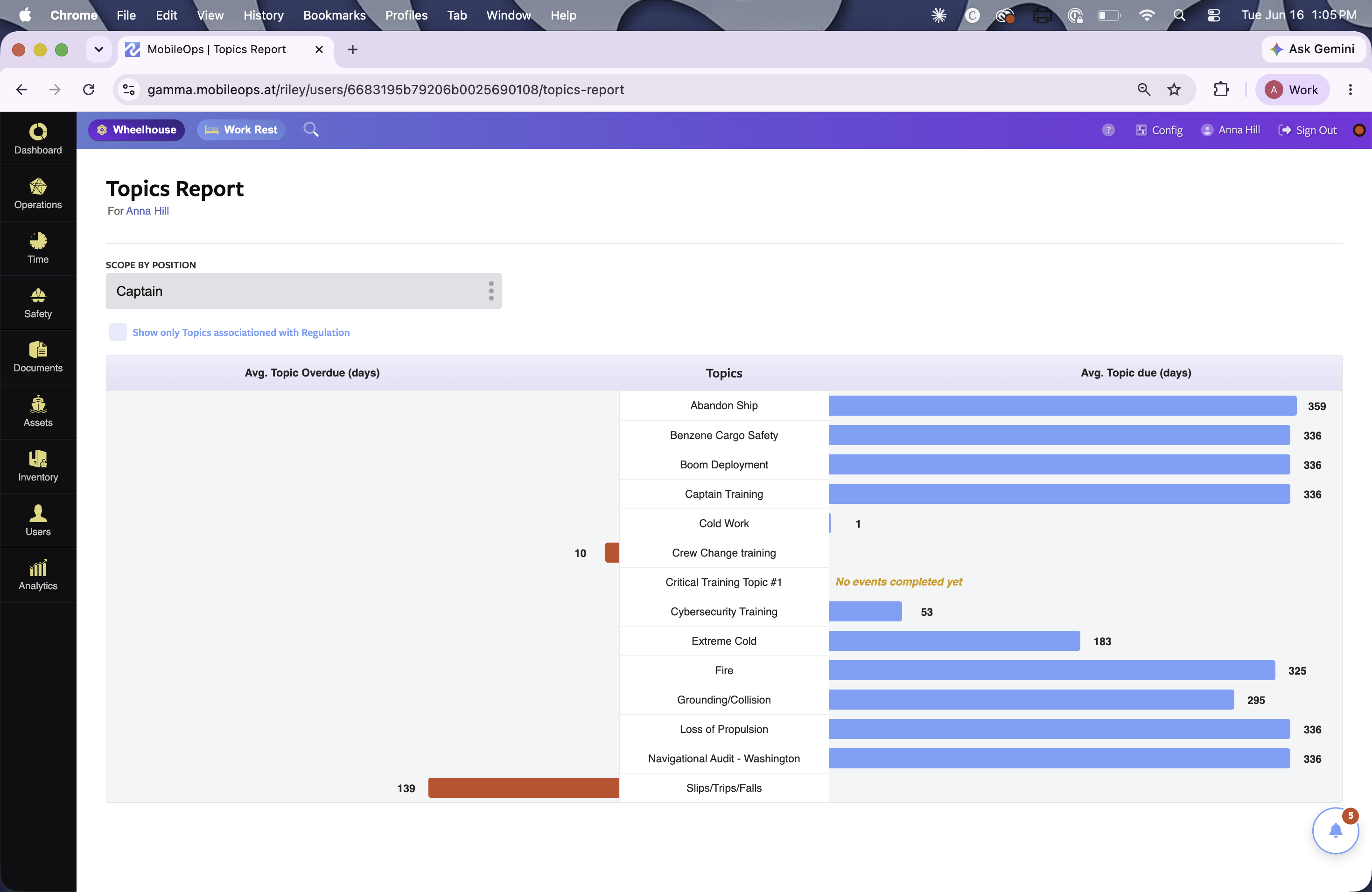
Task: Open the History menu
Action: click(x=264, y=15)
